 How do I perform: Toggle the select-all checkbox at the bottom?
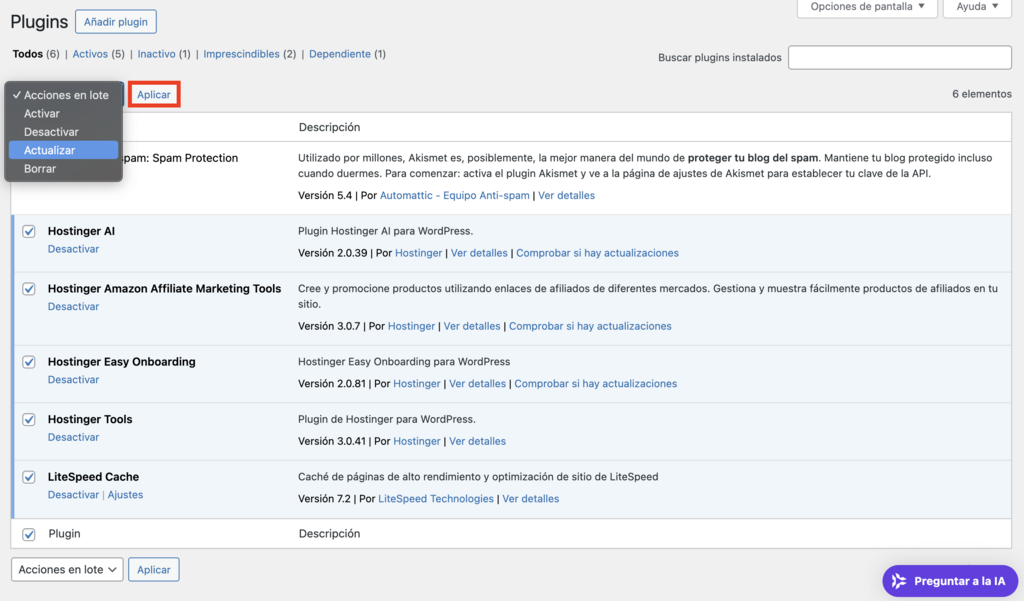tap(28, 533)
